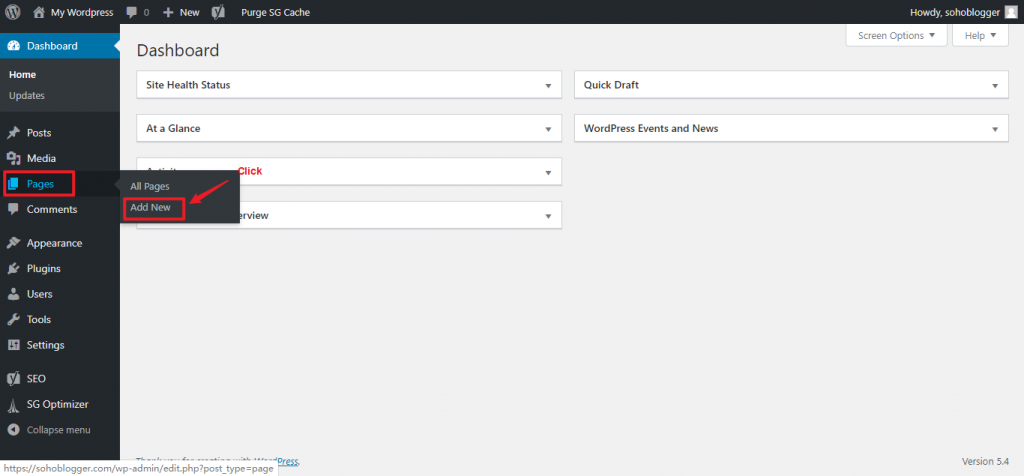This screenshot has width=1024, height=476.
Task: Open the Plugins plug icon
Action: (13, 269)
